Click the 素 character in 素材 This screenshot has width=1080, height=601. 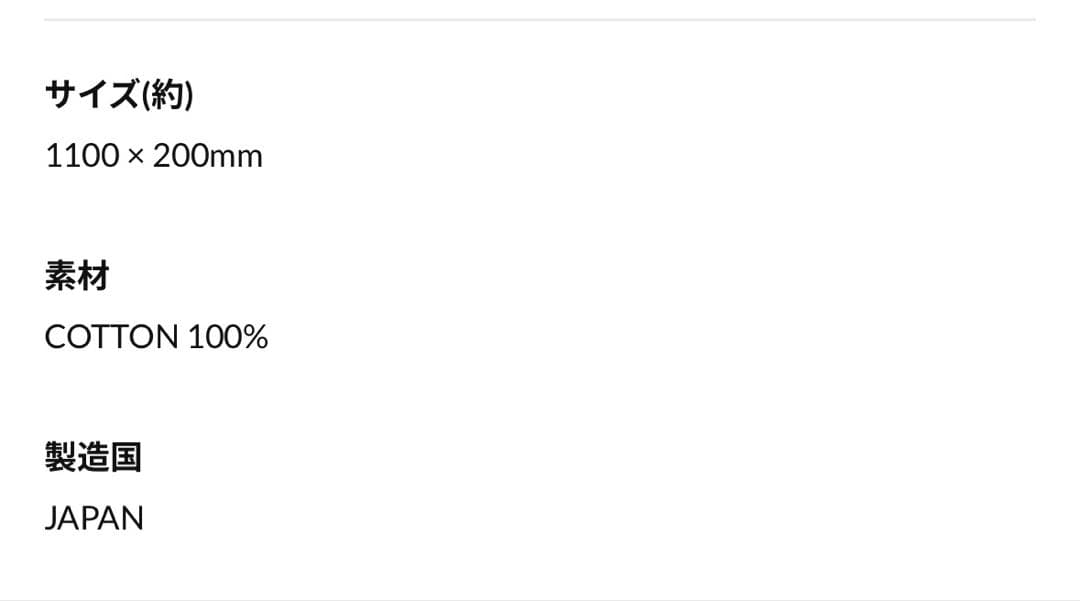coord(61,276)
